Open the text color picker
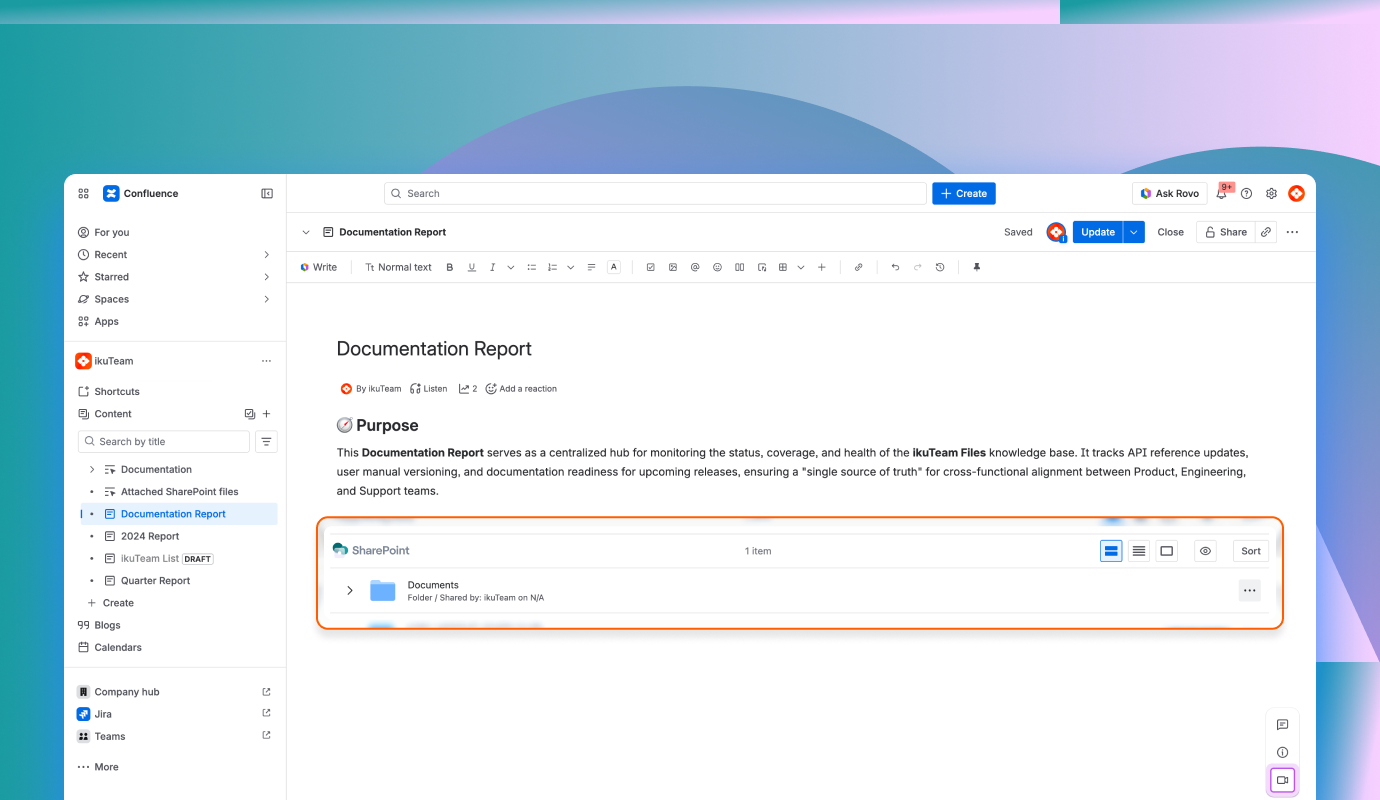This screenshot has height=800, width=1380. coord(614,267)
